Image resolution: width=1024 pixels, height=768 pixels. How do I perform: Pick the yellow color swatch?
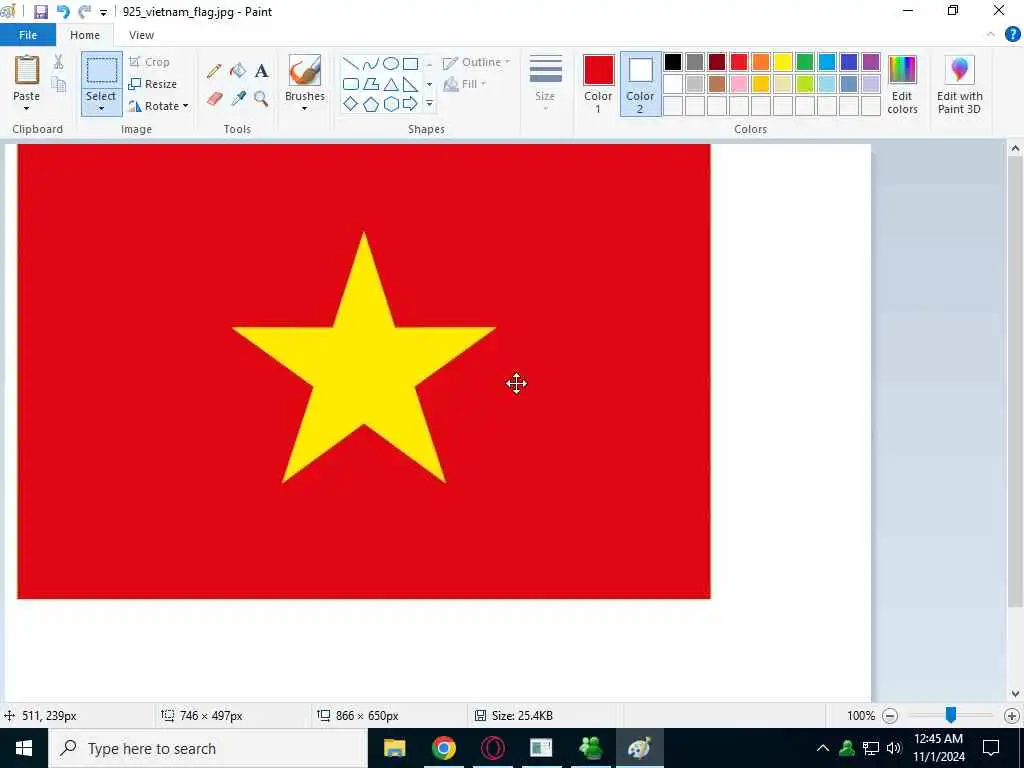(x=782, y=62)
